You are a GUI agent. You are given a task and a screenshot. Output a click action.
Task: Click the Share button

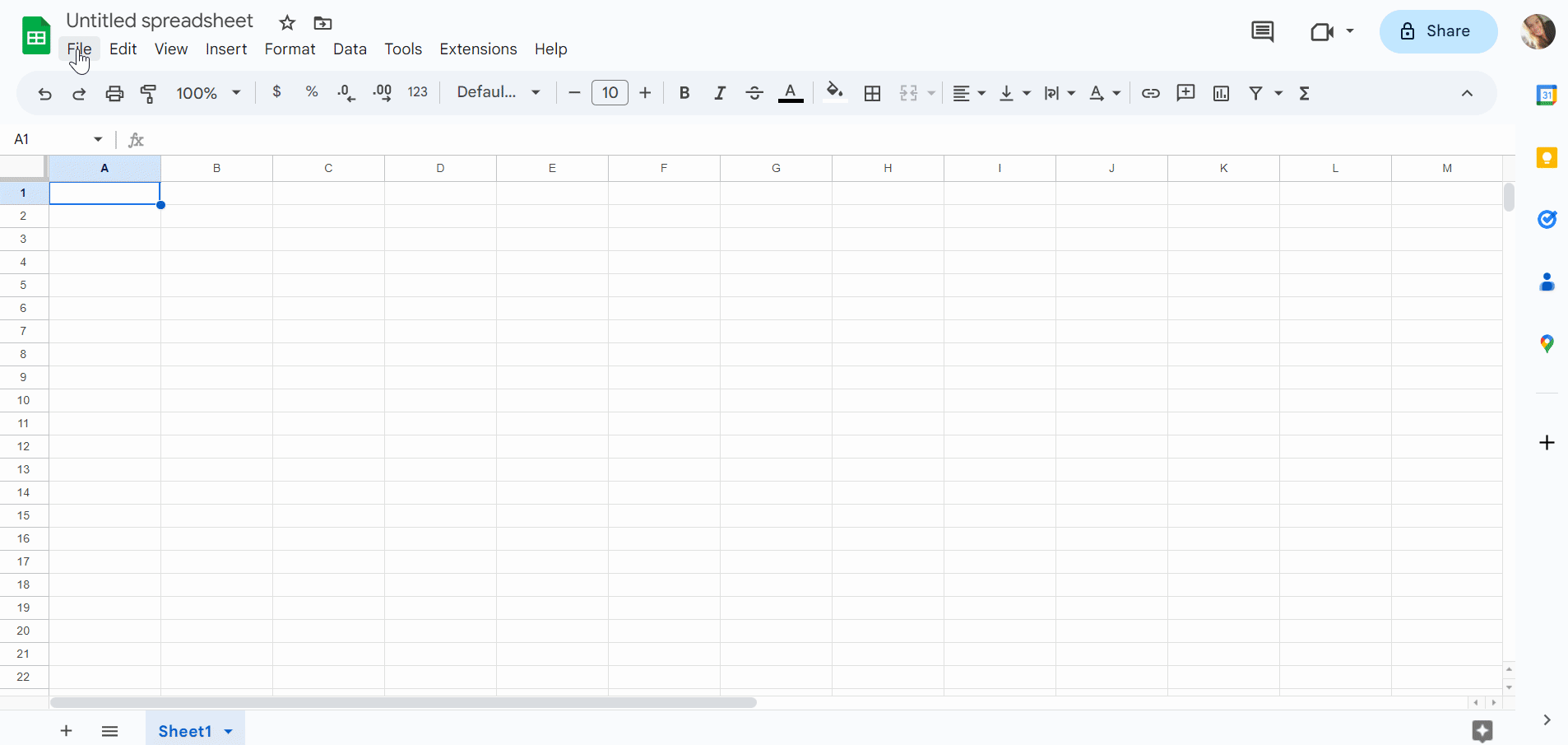tap(1439, 31)
